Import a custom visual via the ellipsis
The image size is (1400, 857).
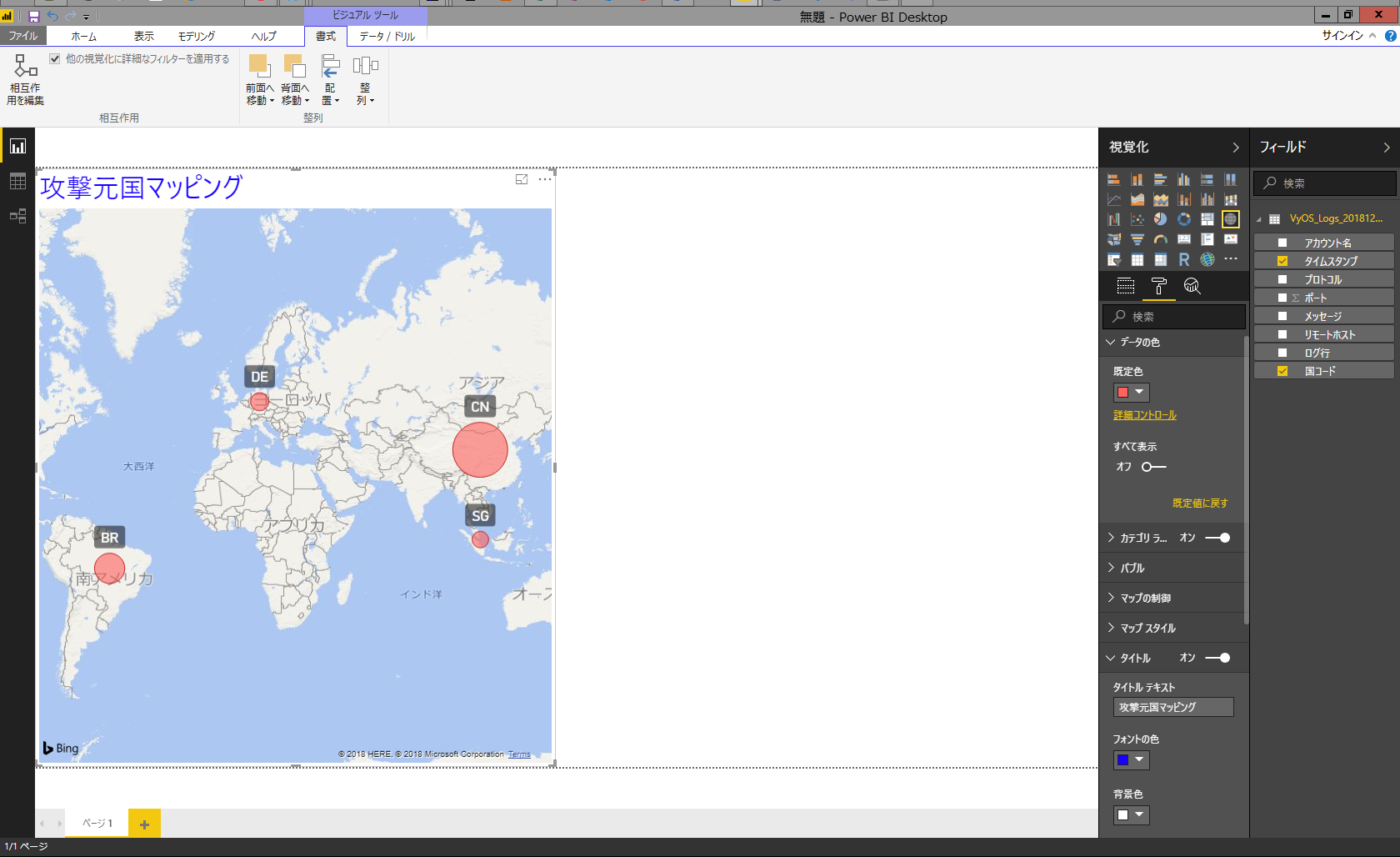tap(1230, 259)
